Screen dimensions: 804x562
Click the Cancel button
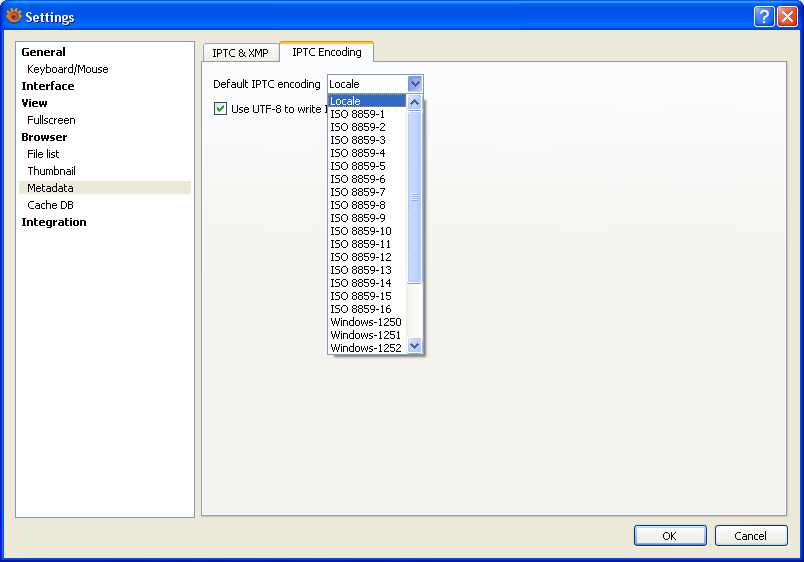751,536
